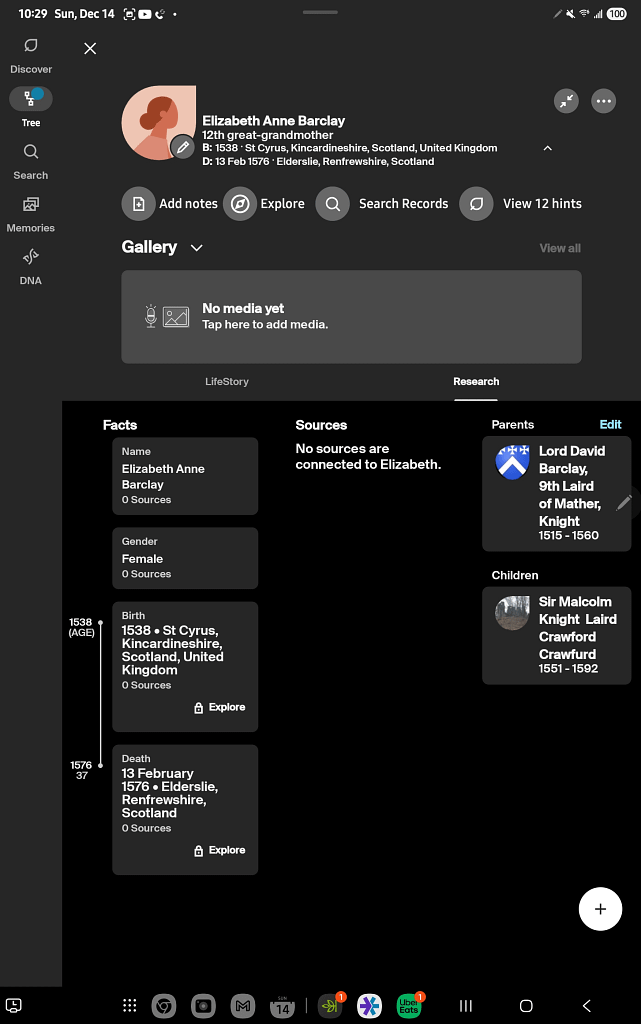Open the DNA section icon
This screenshot has width=641, height=1024.
click(31, 257)
